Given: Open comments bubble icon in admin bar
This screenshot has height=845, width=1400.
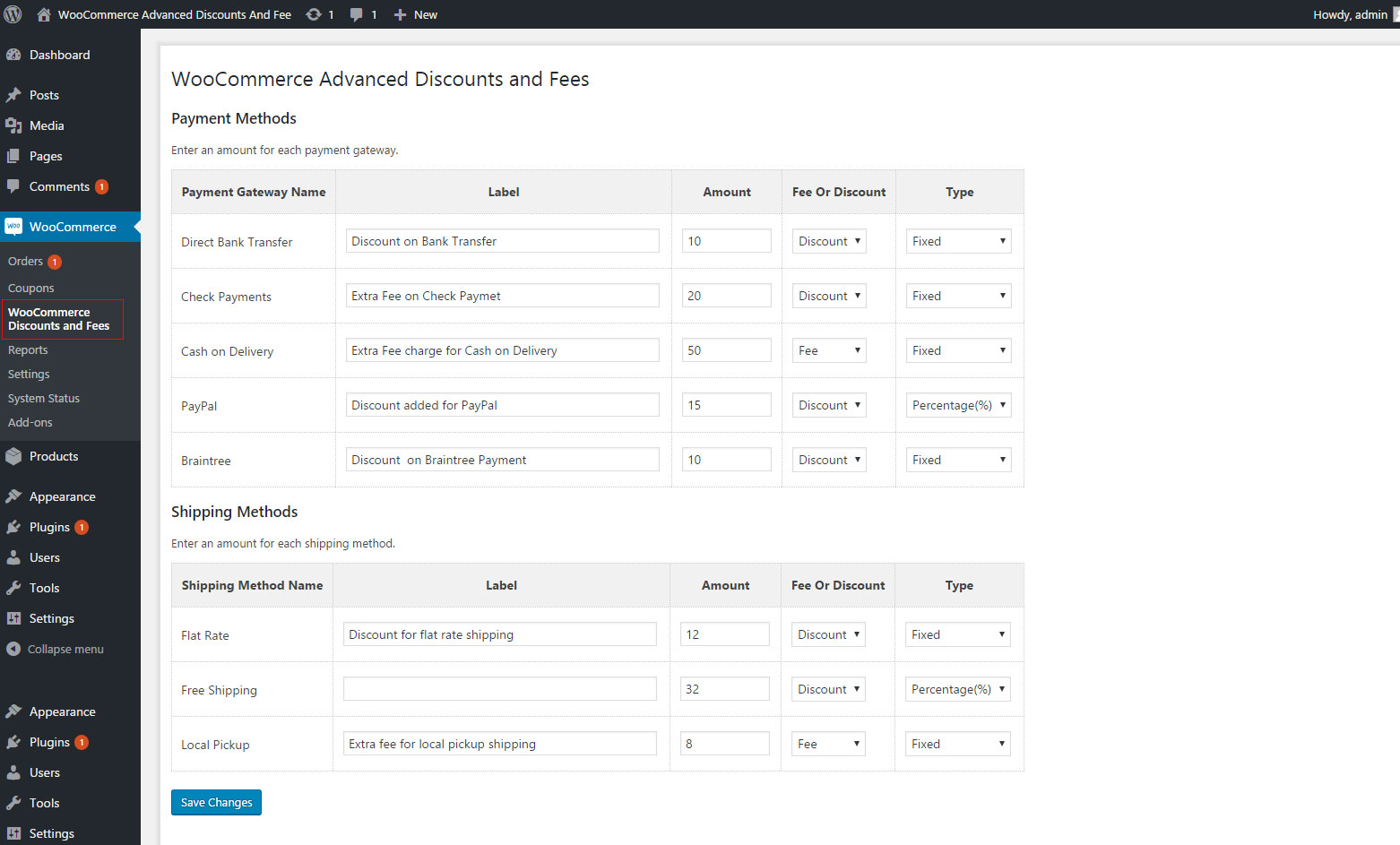Looking at the screenshot, I should point(357,14).
